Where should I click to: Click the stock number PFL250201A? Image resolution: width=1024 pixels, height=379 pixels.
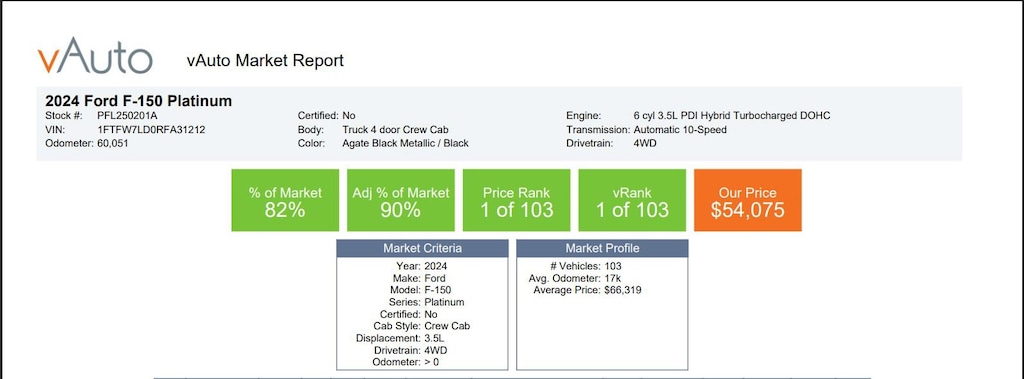point(127,116)
